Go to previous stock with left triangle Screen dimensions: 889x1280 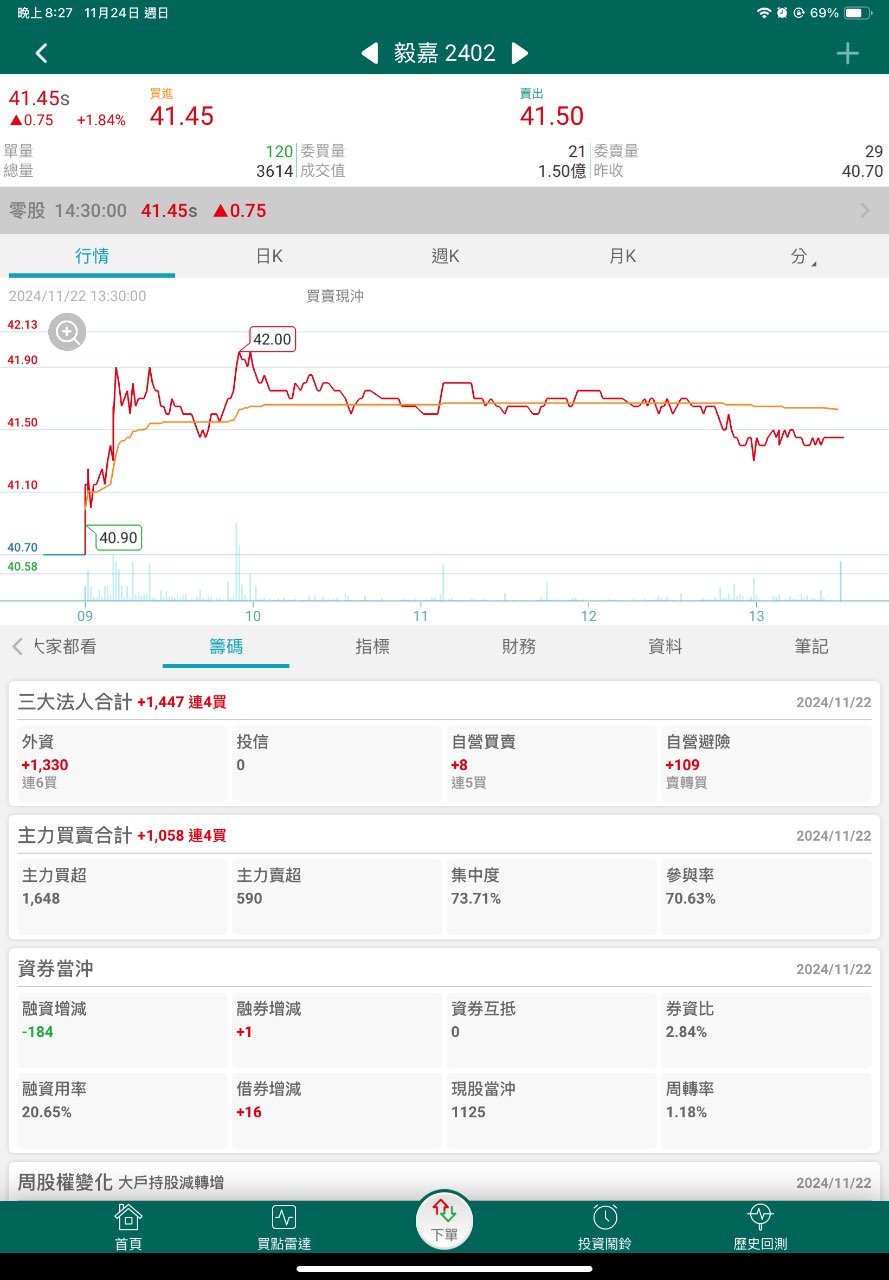click(x=370, y=53)
